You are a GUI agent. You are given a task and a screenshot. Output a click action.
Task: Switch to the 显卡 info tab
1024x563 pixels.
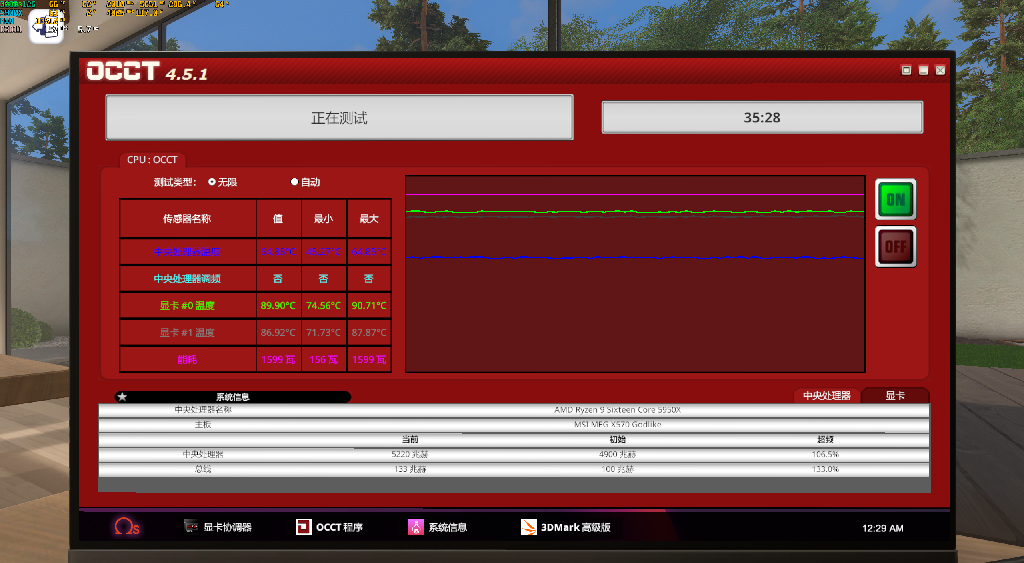click(895, 395)
